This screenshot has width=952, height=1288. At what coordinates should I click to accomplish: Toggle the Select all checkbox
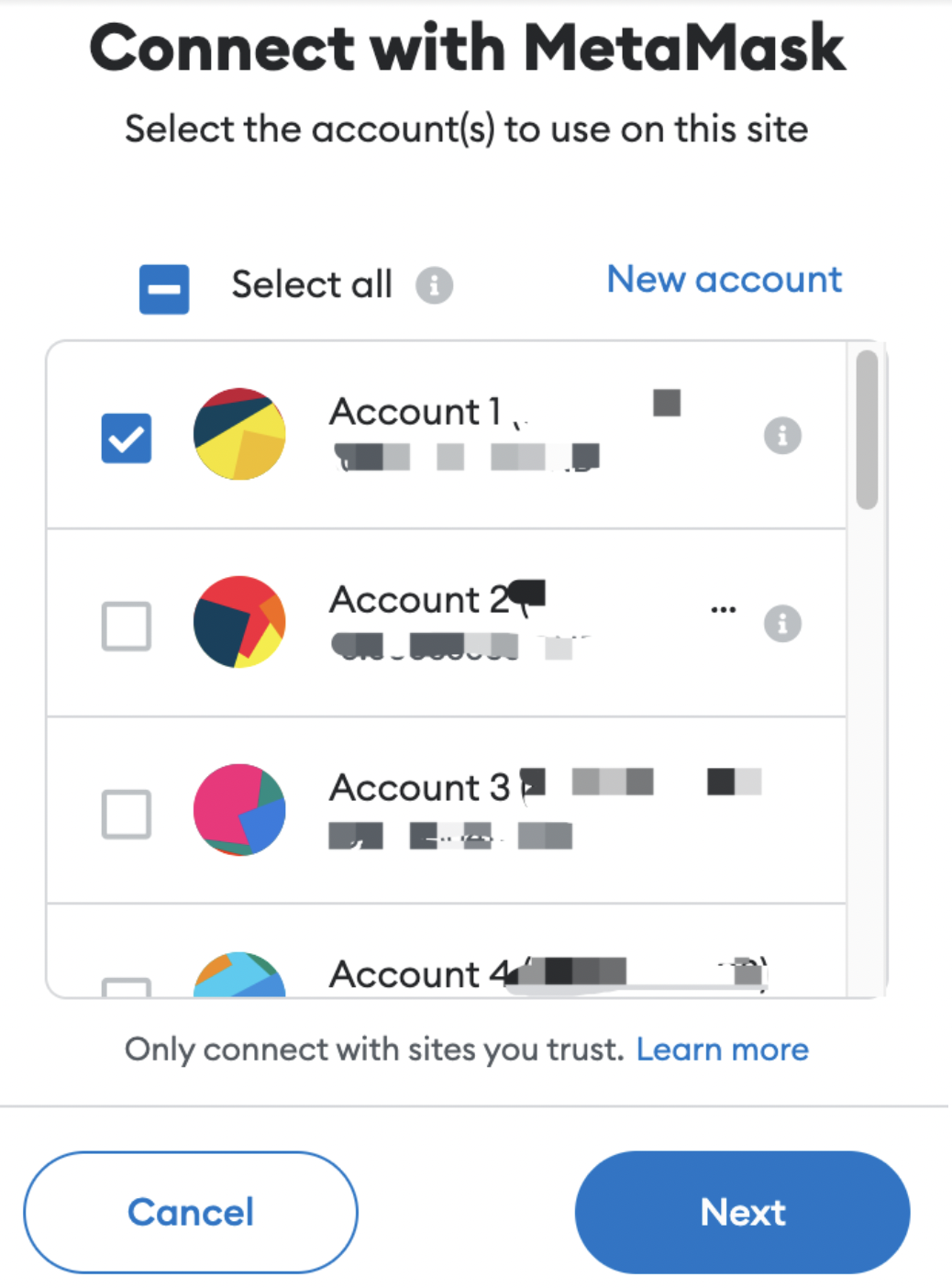164,290
